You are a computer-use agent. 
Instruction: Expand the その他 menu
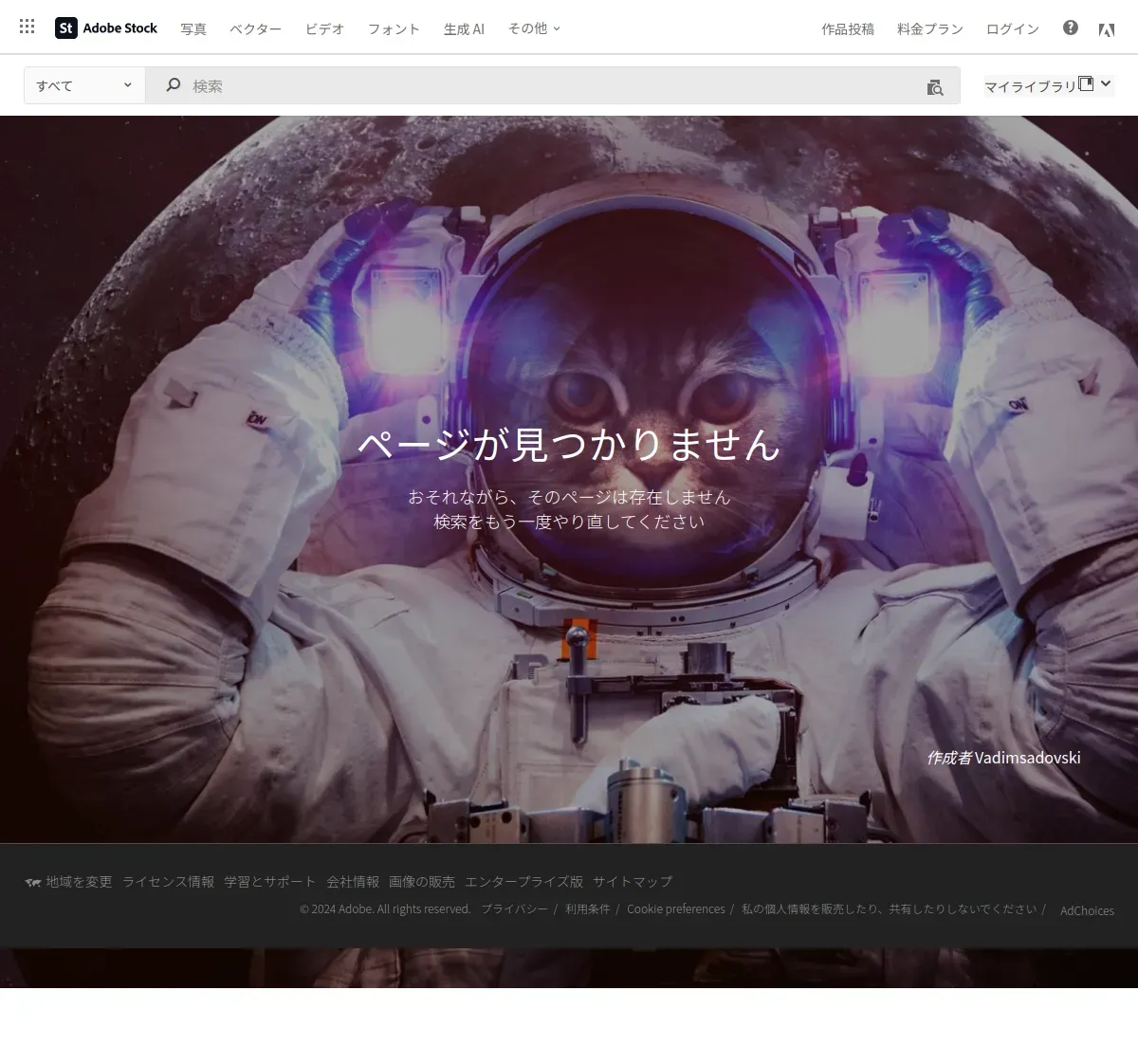click(x=534, y=28)
